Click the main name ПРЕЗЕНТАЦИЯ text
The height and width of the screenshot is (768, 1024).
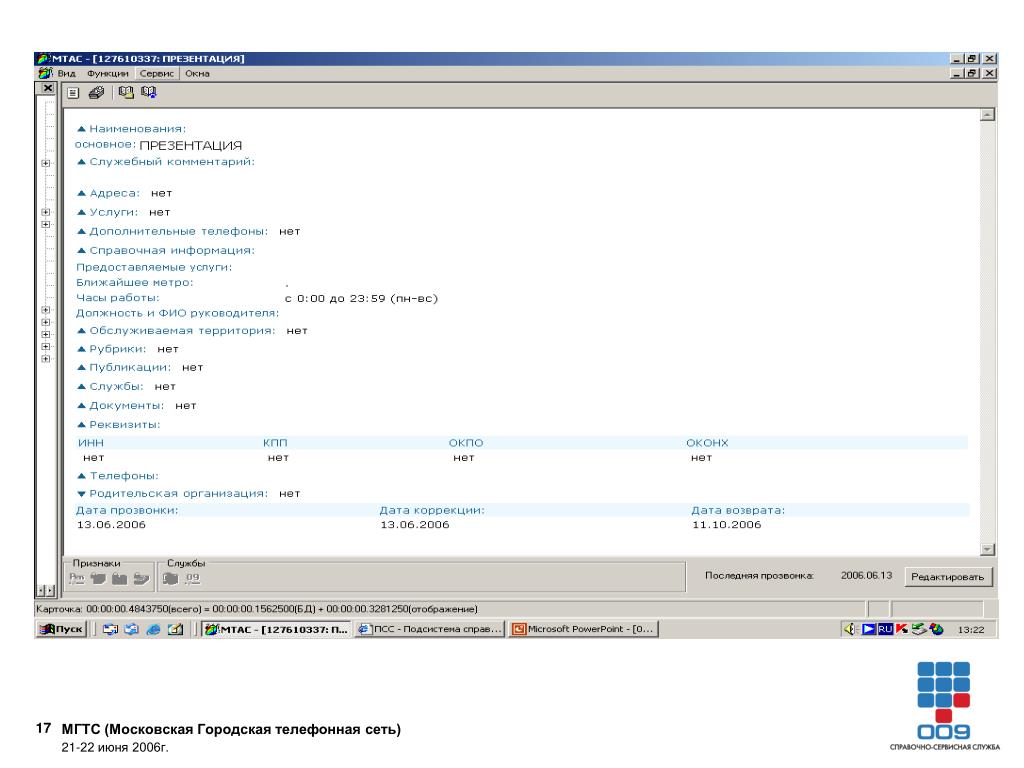[191, 146]
